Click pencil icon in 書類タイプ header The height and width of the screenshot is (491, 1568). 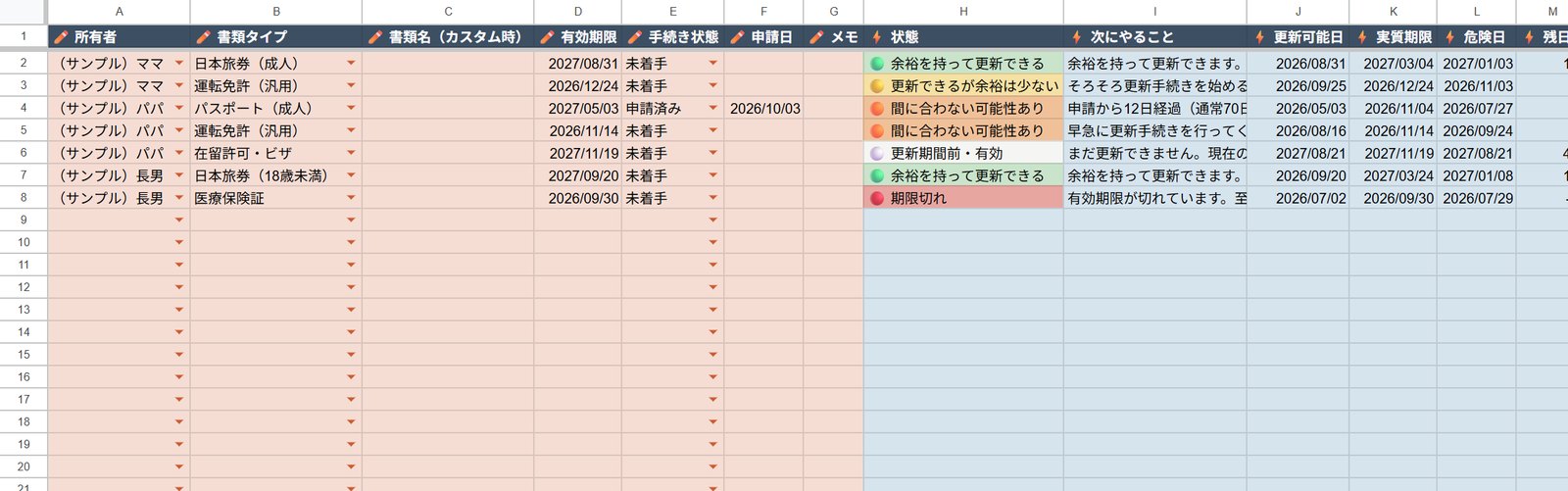pos(203,37)
